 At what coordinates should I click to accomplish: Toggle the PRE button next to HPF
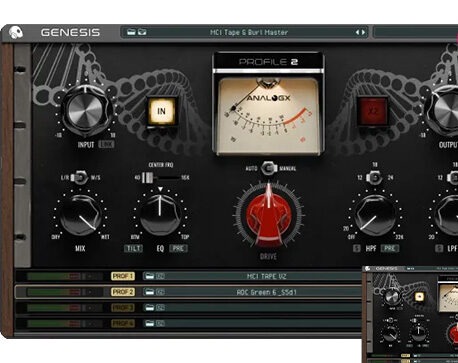[x=390, y=248]
